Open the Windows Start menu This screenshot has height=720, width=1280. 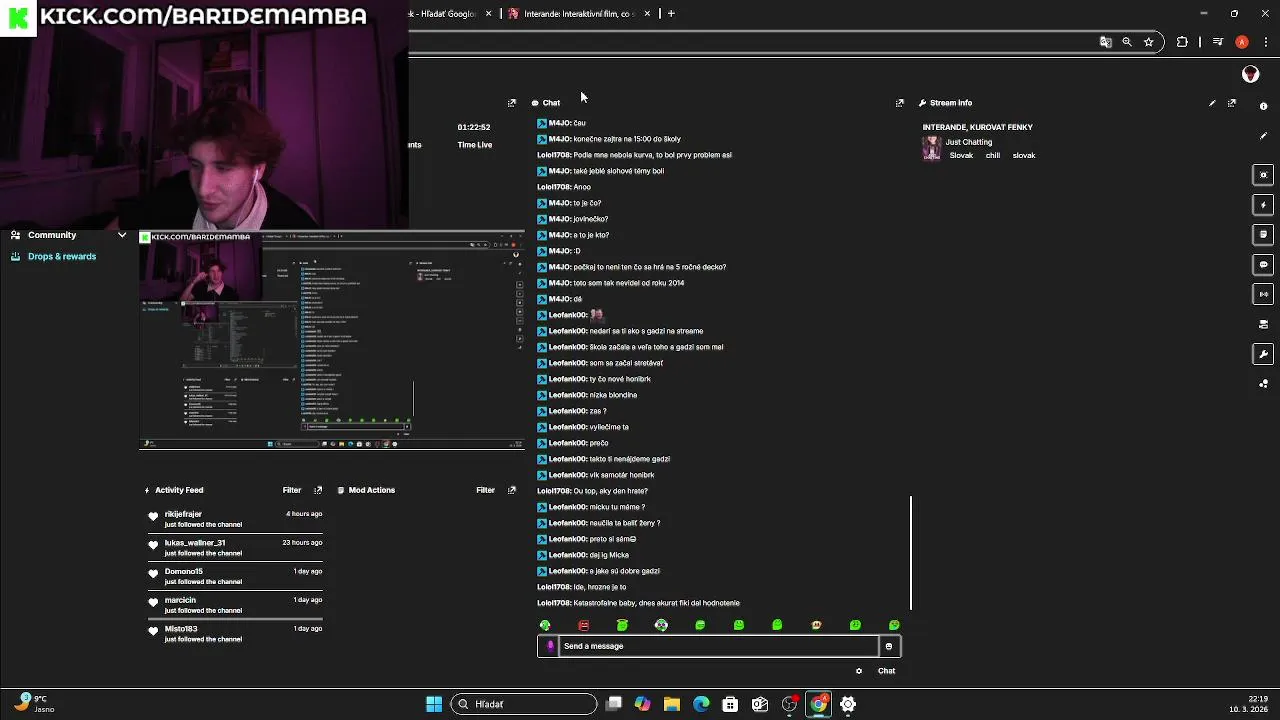click(x=434, y=704)
